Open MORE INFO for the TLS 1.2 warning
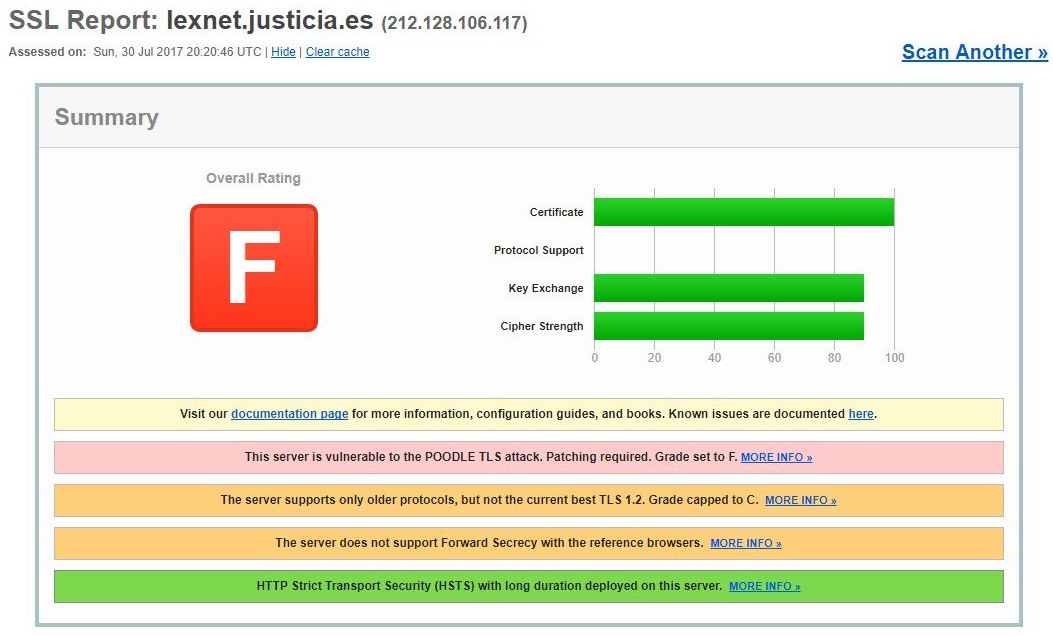This screenshot has width=1053, height=636. pyautogui.click(x=800, y=500)
